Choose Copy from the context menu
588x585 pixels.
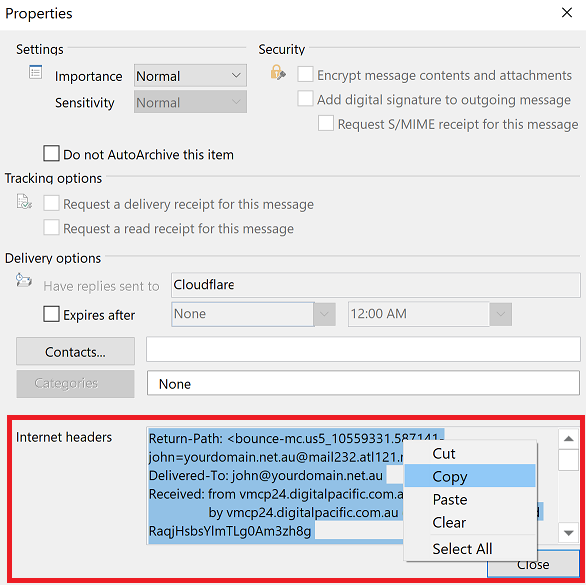[x=470, y=476]
